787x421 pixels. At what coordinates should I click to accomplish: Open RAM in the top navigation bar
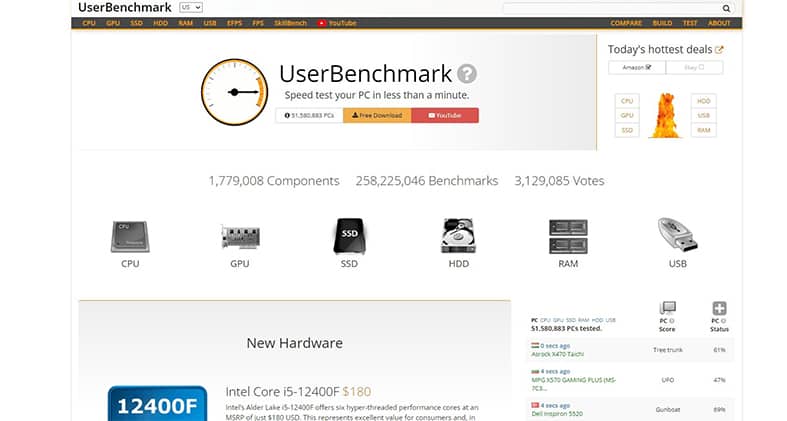click(x=186, y=23)
